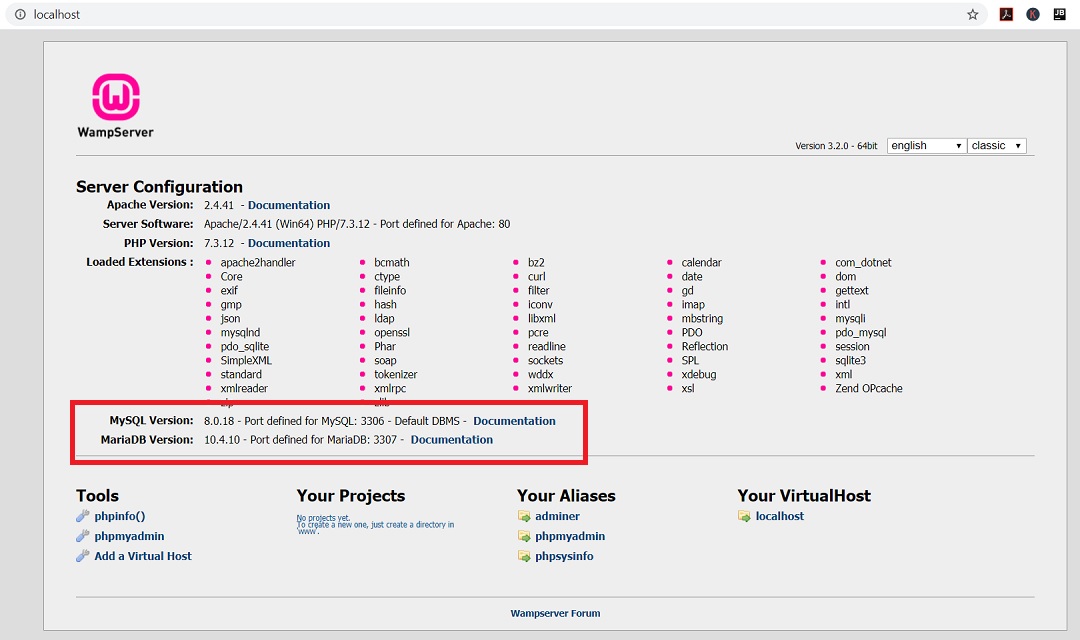Open phpmyadmin under Your Aliases

pos(570,536)
